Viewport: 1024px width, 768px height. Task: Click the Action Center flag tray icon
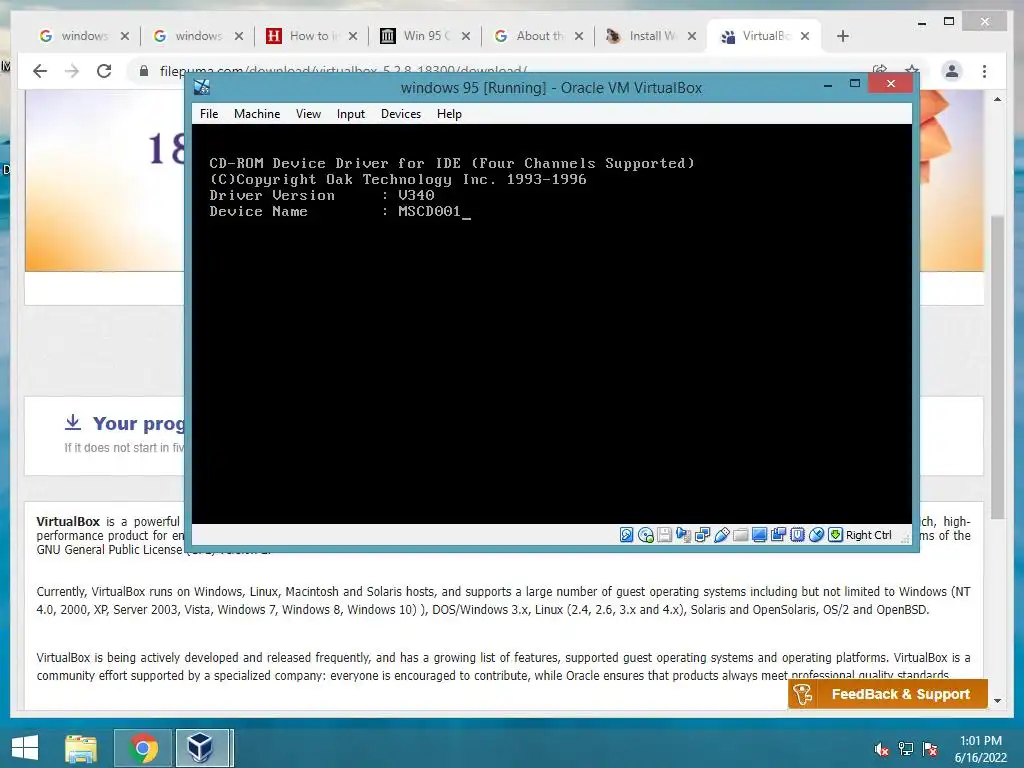tap(930, 749)
